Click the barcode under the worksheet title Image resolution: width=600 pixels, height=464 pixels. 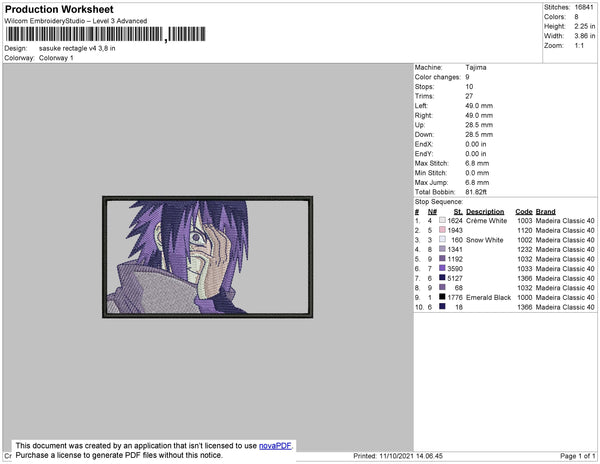(x=105, y=34)
